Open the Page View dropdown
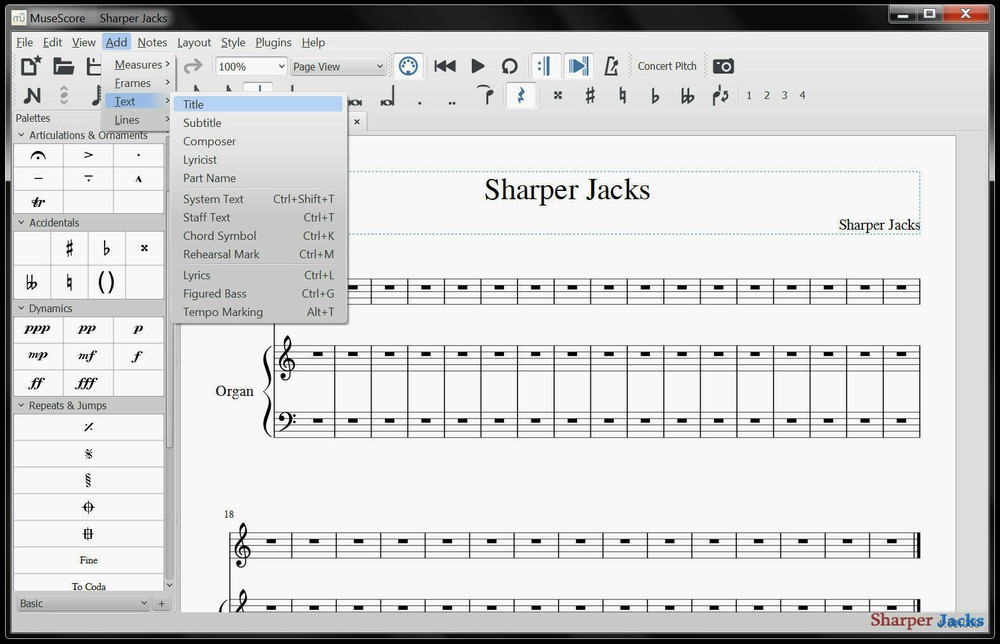The image size is (1000, 644). click(335, 66)
